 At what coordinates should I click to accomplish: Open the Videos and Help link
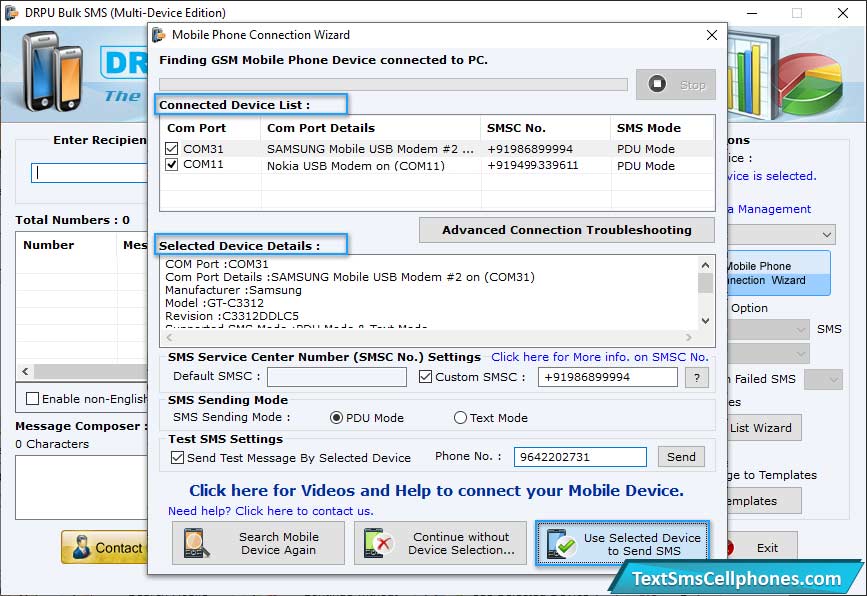pyautogui.click(x=436, y=491)
